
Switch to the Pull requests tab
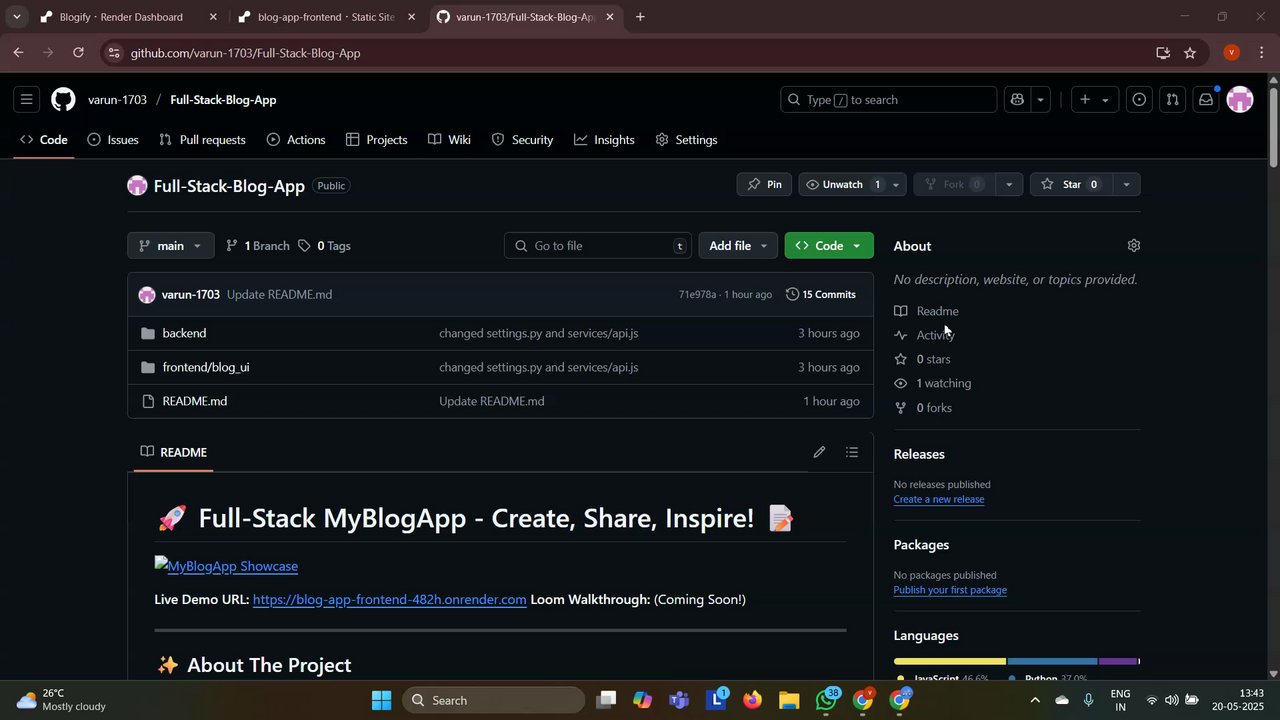point(202,140)
